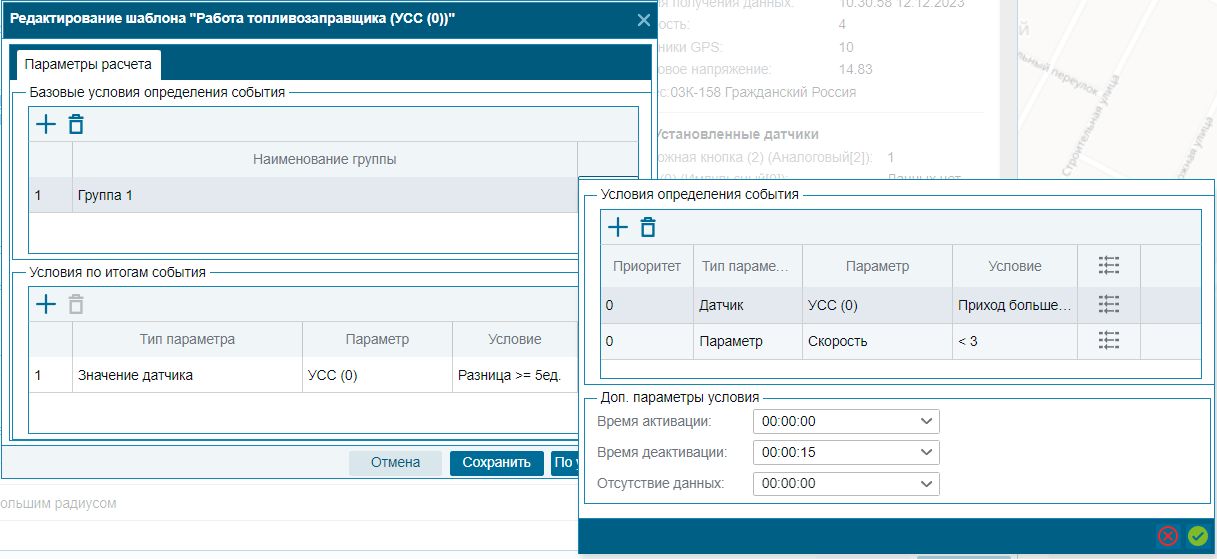Select the Параметр type cell
This screenshot has height=559, width=1217.
coord(747,341)
